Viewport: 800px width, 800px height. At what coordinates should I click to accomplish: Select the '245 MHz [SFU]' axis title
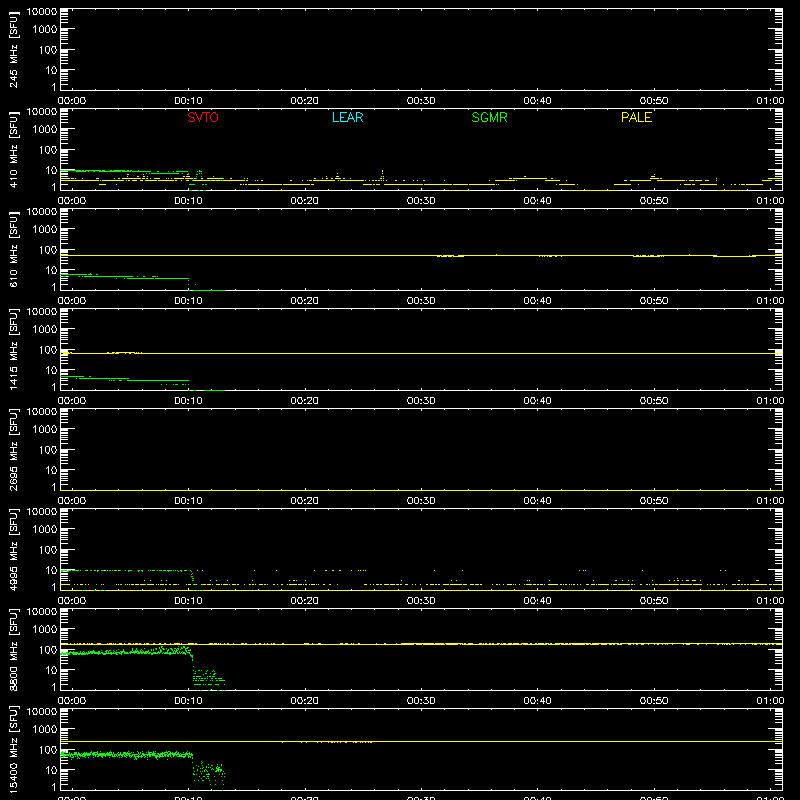pyautogui.click(x=13, y=49)
